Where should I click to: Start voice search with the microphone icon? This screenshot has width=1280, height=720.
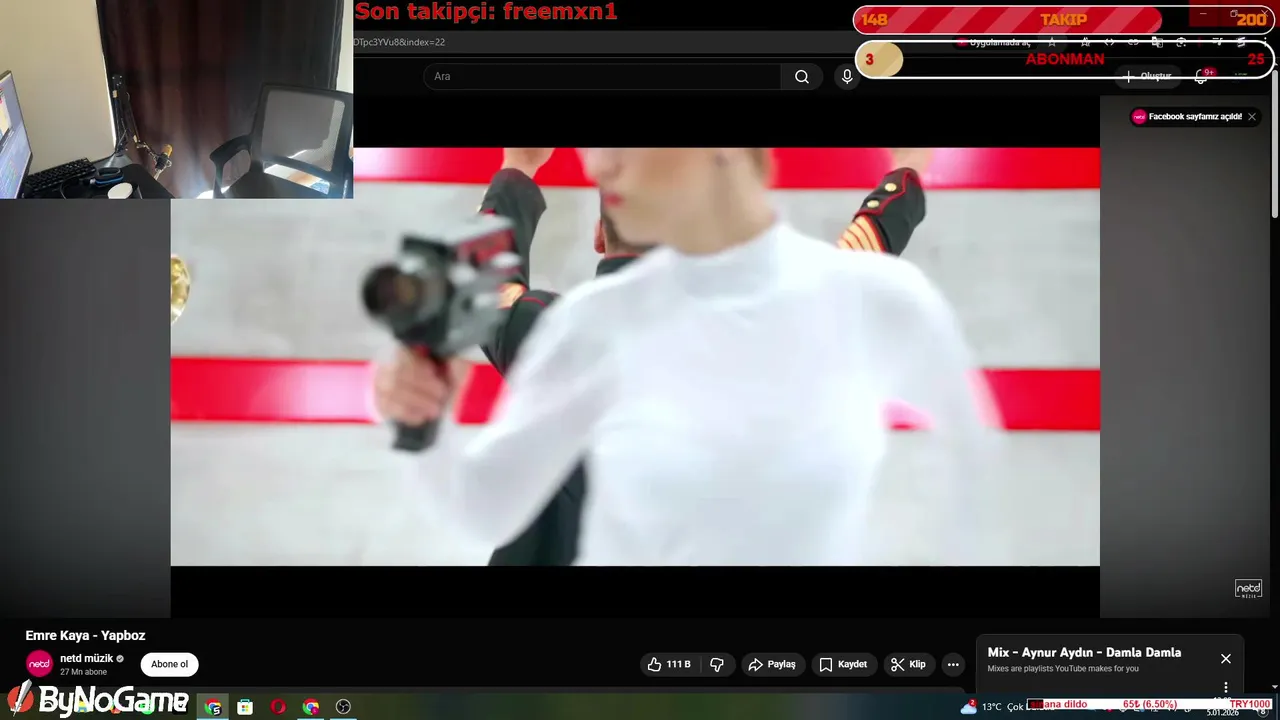[x=847, y=77]
